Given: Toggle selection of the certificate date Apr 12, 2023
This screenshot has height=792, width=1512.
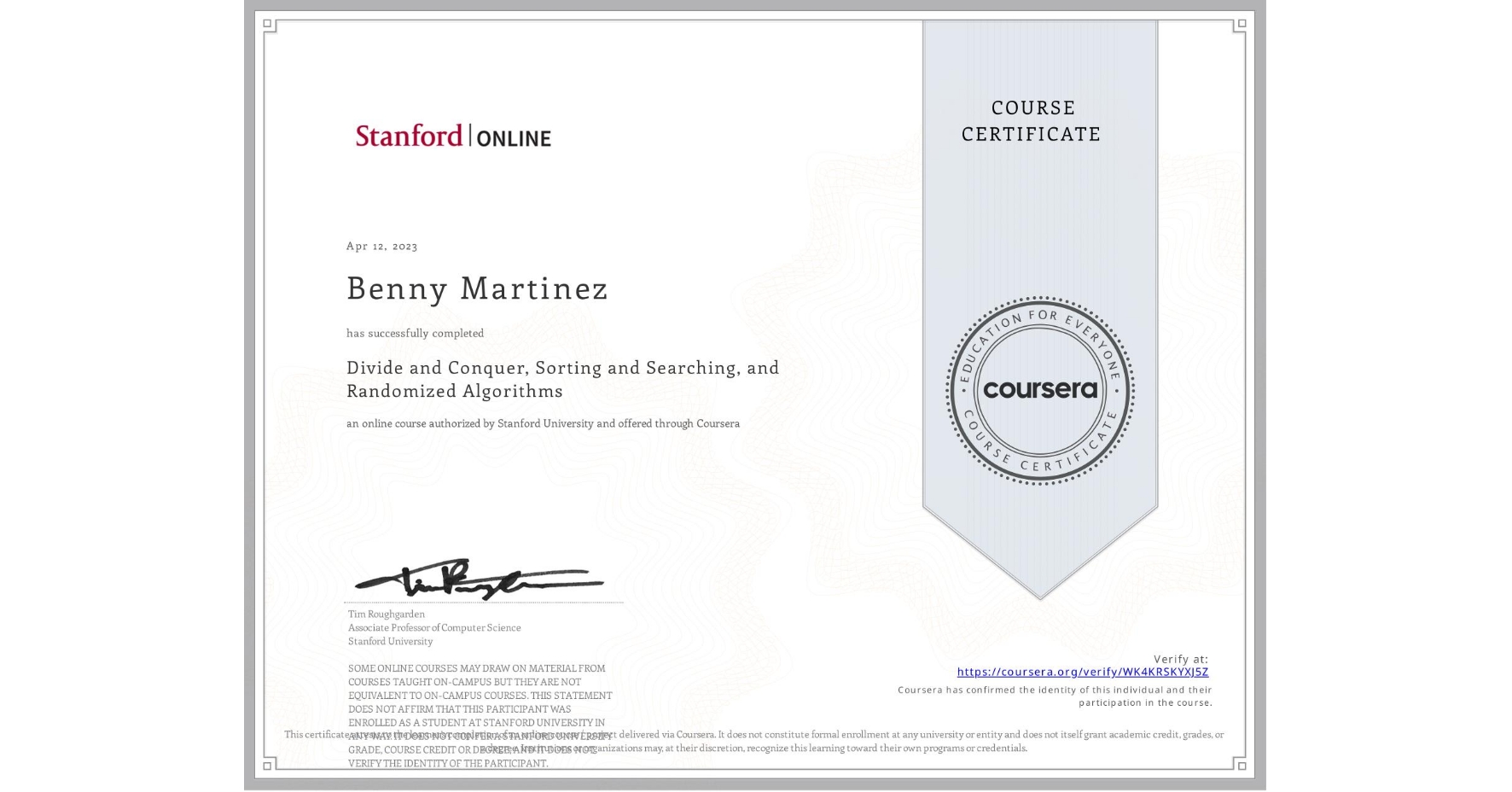Looking at the screenshot, I should coord(381,246).
